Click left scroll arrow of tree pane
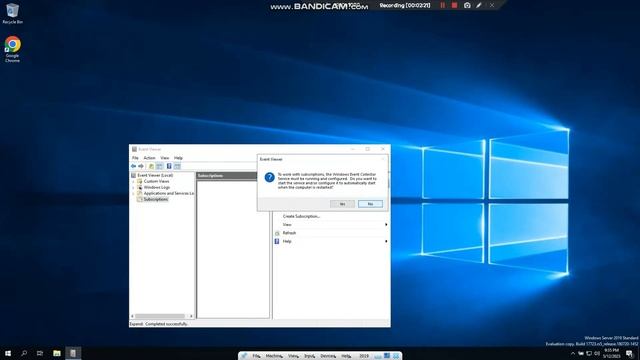This screenshot has height=360, width=640. tap(132, 316)
